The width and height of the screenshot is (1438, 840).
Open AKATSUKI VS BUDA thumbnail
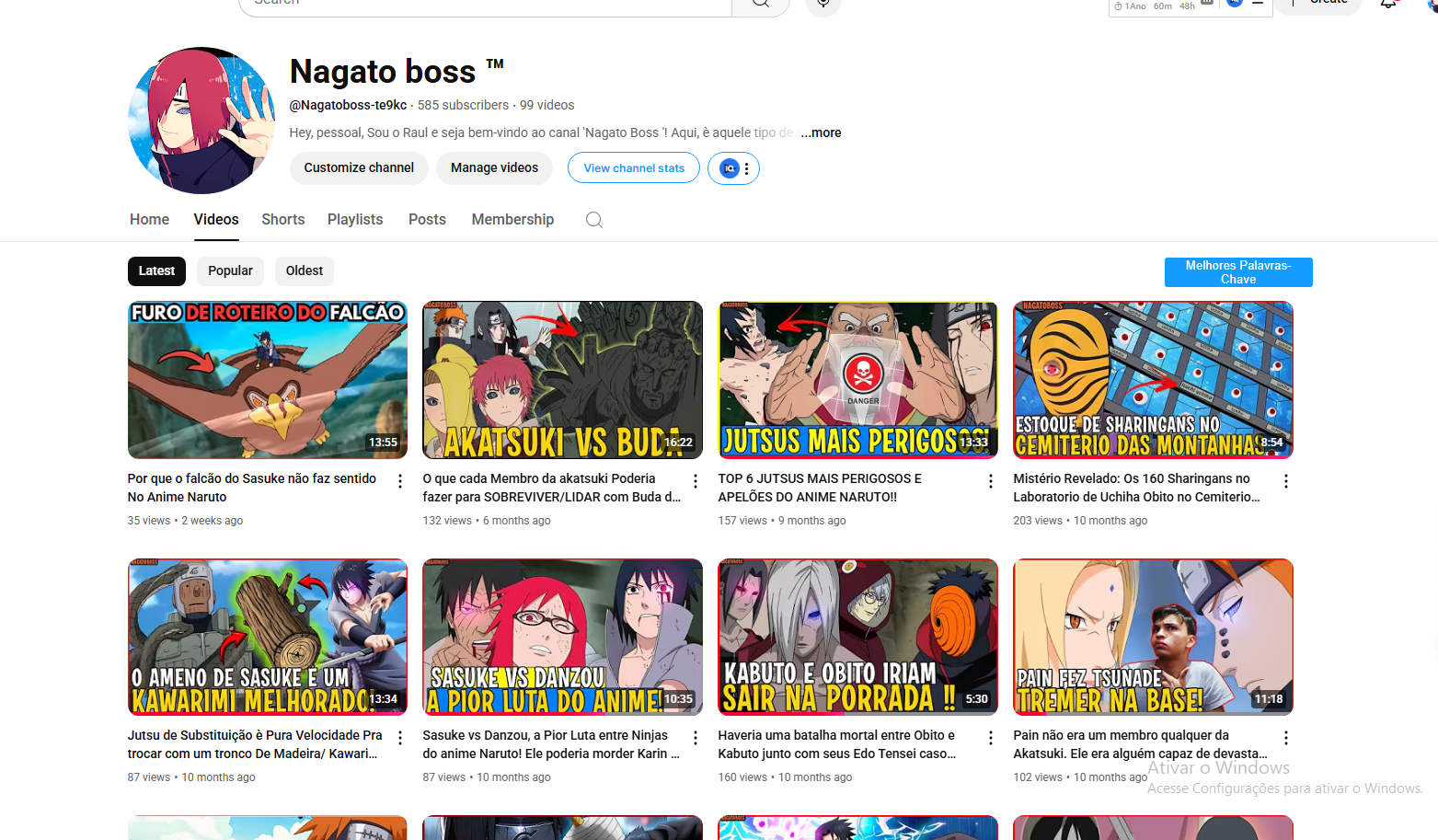[x=562, y=380]
